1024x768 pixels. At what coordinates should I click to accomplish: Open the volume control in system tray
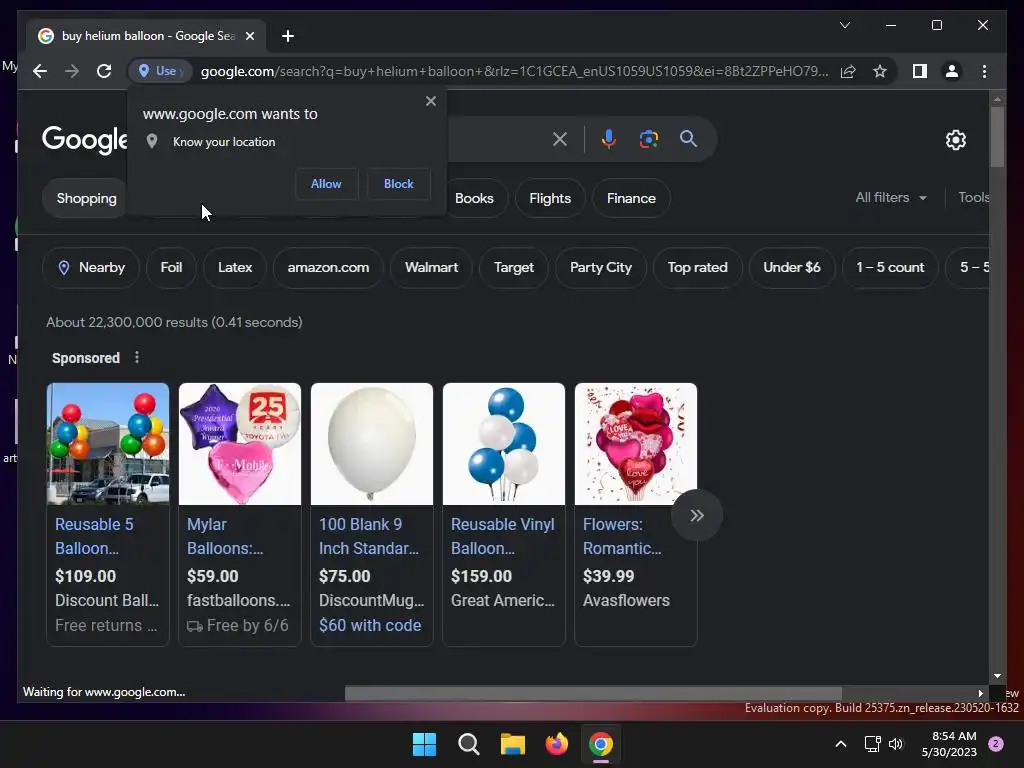896,744
